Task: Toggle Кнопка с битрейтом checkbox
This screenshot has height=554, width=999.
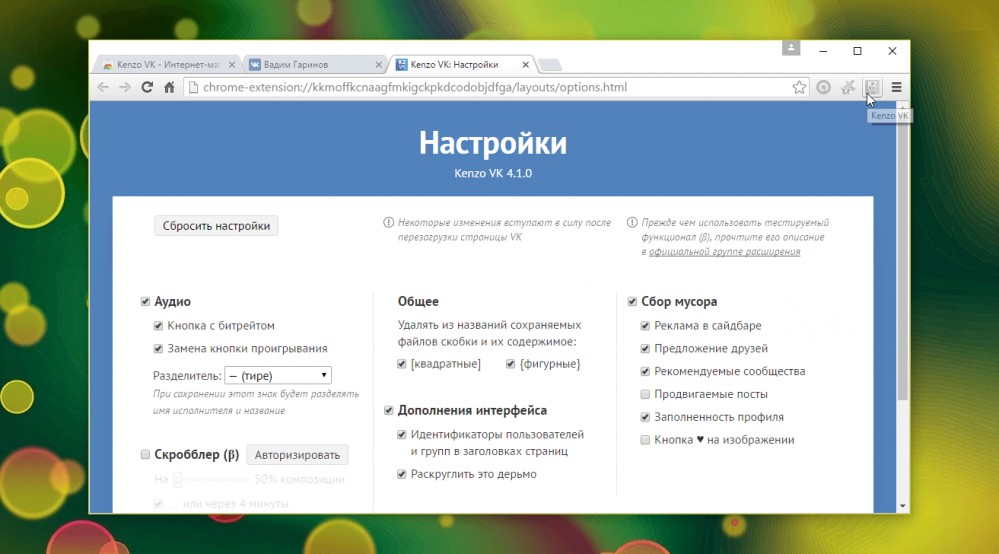Action: point(158,325)
